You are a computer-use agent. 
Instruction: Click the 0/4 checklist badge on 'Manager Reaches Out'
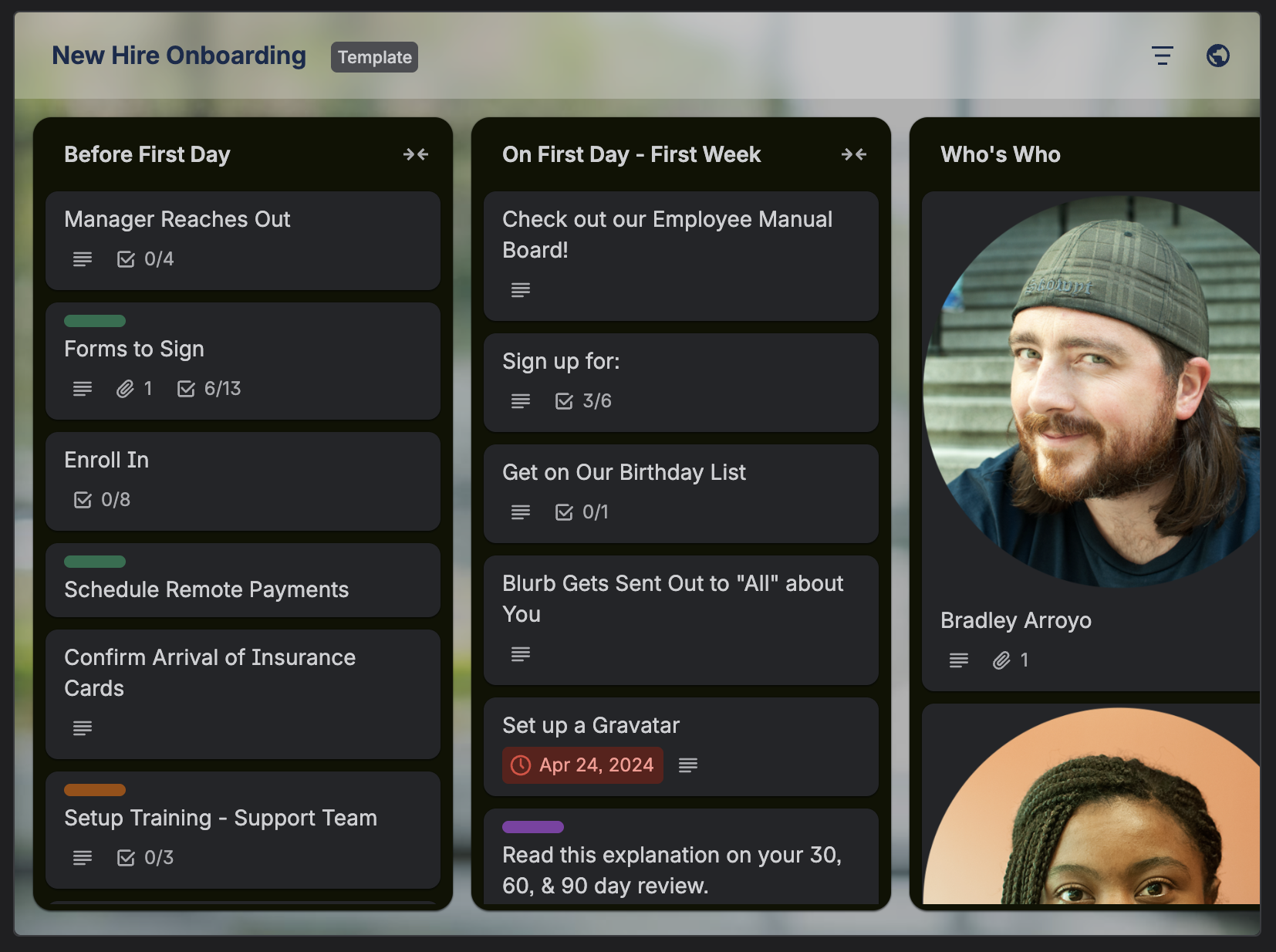(146, 259)
